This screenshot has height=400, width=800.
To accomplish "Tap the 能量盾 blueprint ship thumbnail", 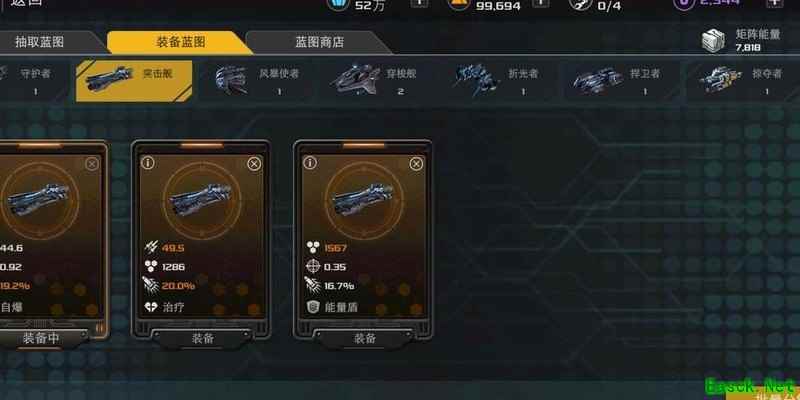I will [364, 200].
